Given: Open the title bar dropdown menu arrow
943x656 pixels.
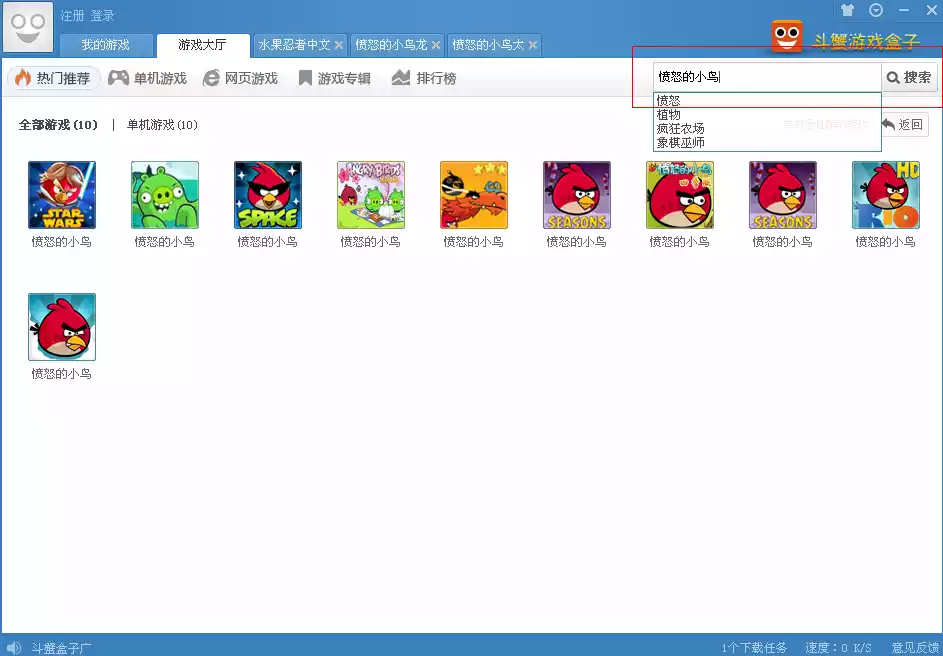Looking at the screenshot, I should tap(876, 11).
